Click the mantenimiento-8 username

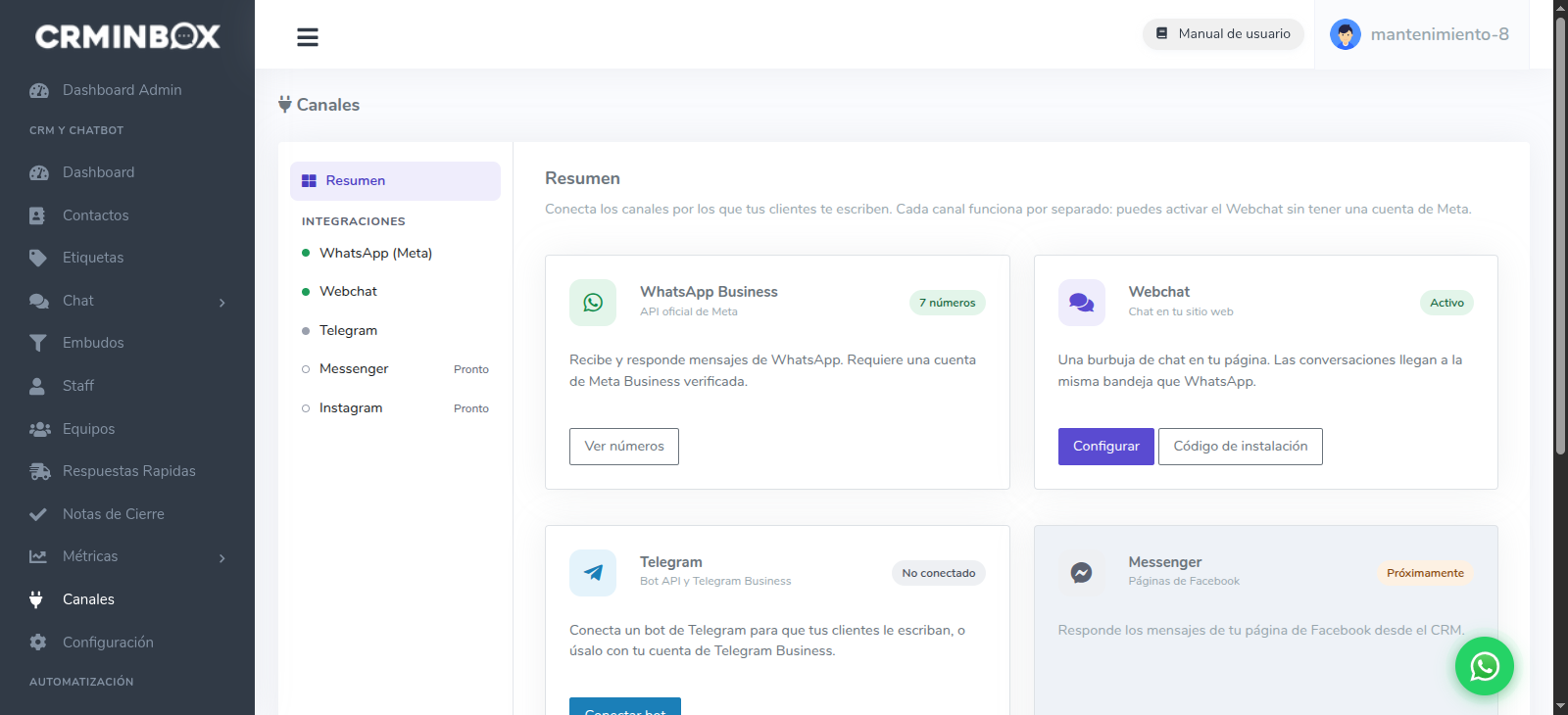click(1440, 34)
